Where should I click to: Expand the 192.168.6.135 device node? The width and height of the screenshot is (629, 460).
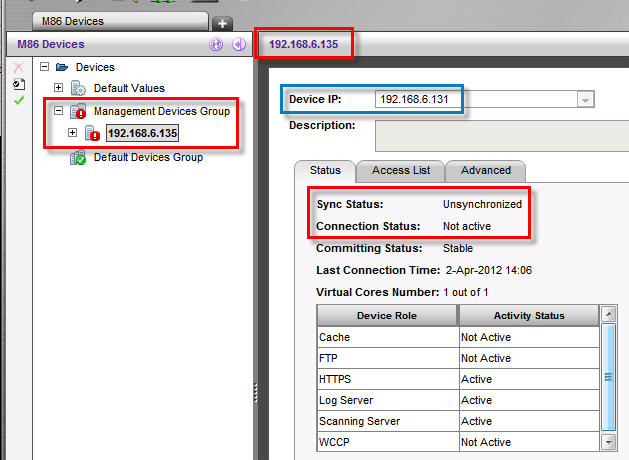click(x=74, y=133)
